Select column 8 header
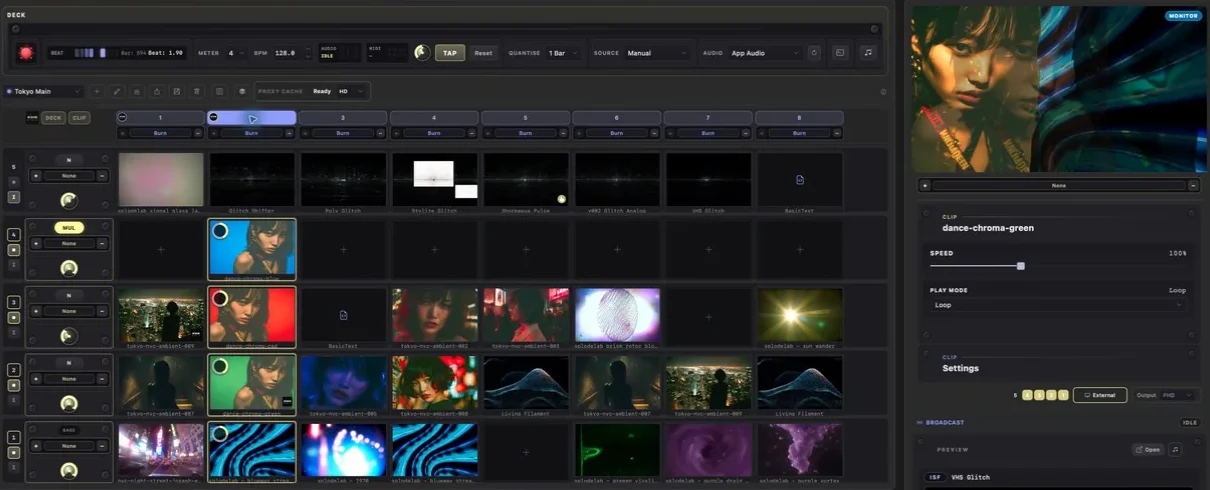The width and height of the screenshot is (1210, 490). point(799,118)
